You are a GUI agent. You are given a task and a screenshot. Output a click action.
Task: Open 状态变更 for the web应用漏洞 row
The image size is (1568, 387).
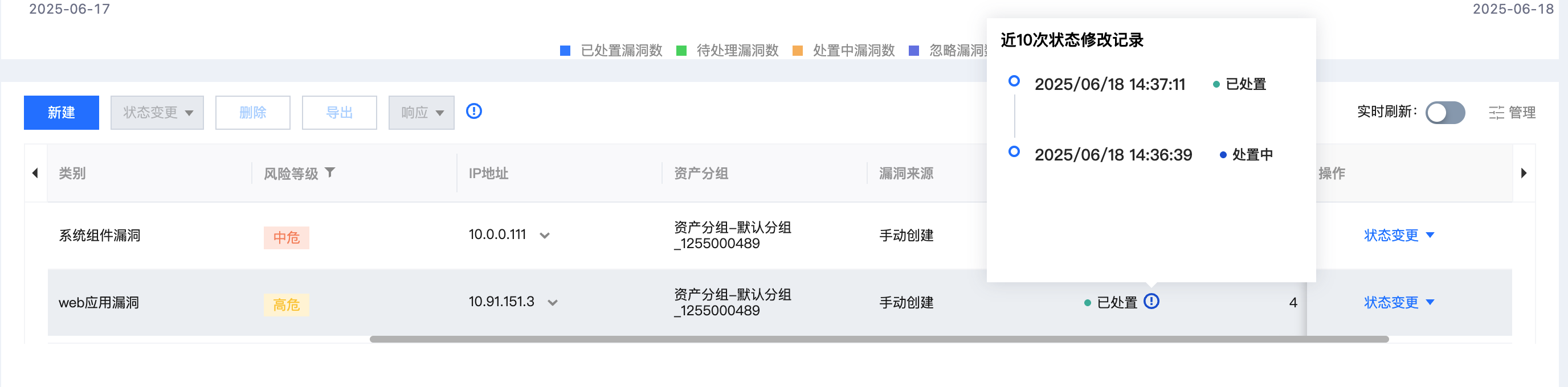1399,302
